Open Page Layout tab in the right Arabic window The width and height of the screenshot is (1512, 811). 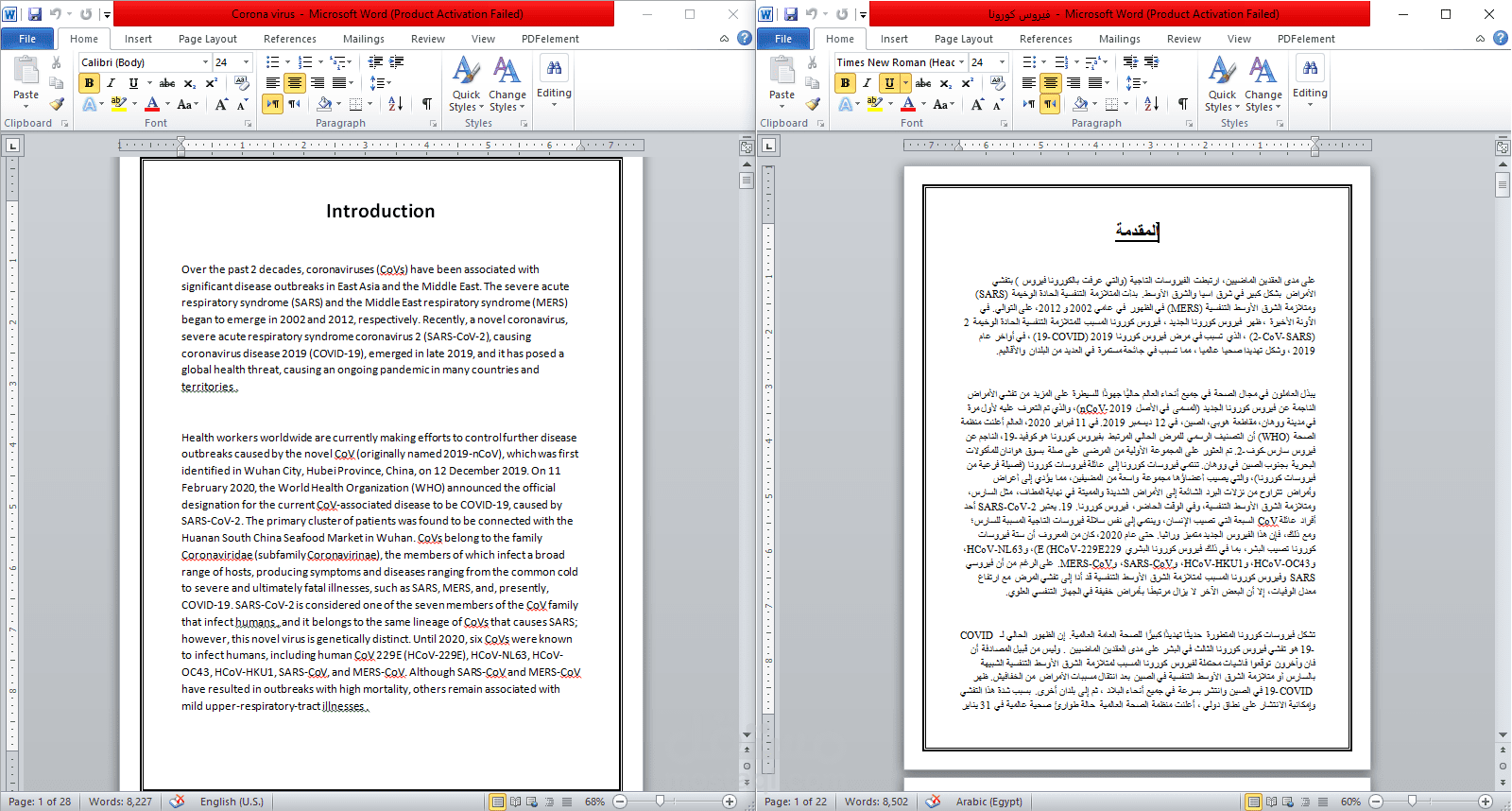point(964,39)
